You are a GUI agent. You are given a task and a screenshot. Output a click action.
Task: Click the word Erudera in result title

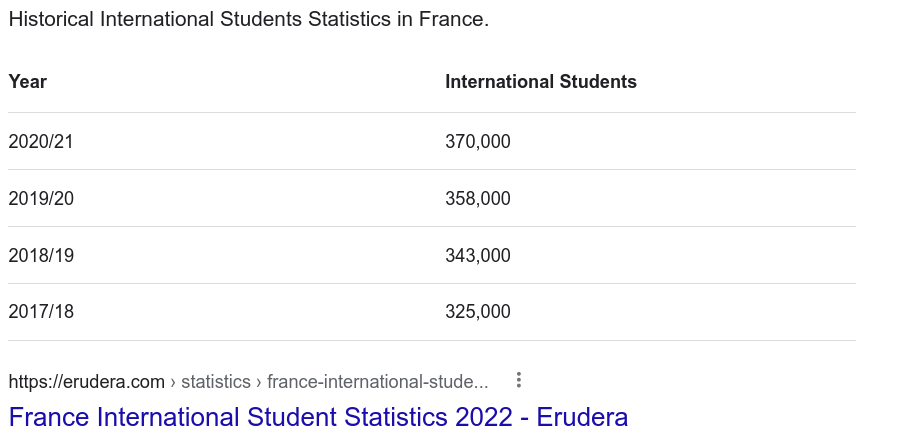pyautogui.click(x=582, y=417)
